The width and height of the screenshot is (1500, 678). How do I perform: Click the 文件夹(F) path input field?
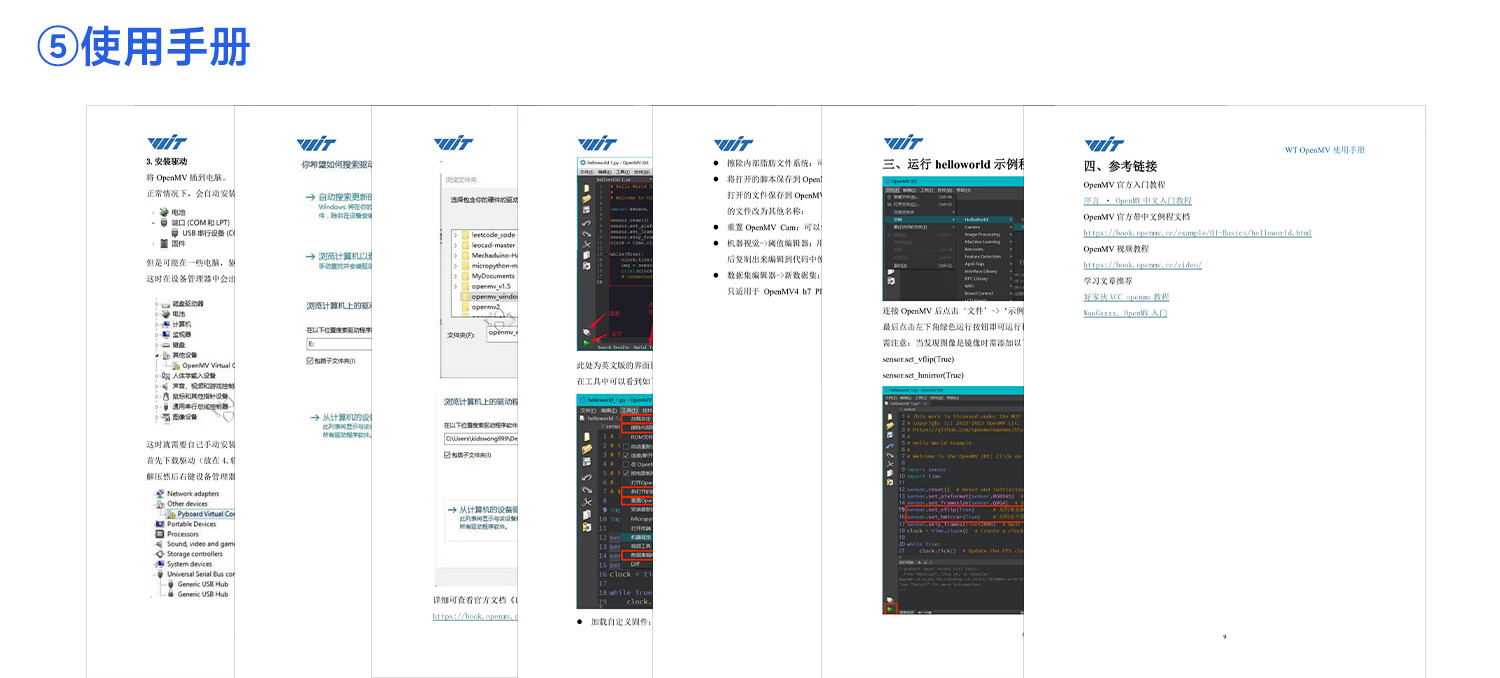[x=502, y=334]
